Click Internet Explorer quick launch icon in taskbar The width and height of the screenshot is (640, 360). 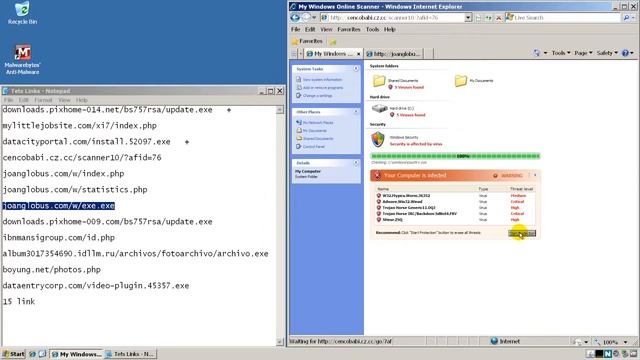(33, 354)
